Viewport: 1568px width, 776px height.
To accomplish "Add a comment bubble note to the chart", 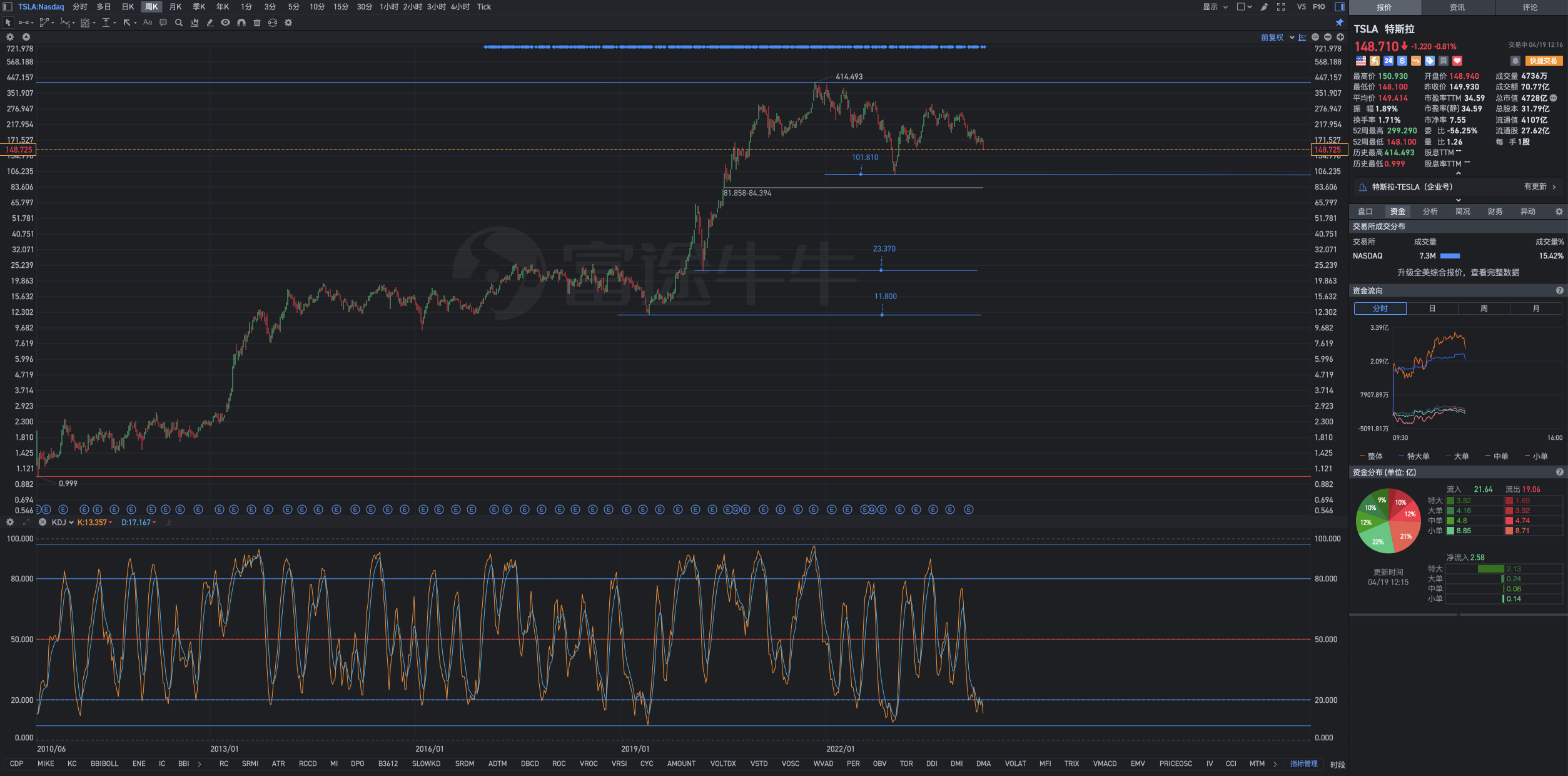I will pos(163,23).
